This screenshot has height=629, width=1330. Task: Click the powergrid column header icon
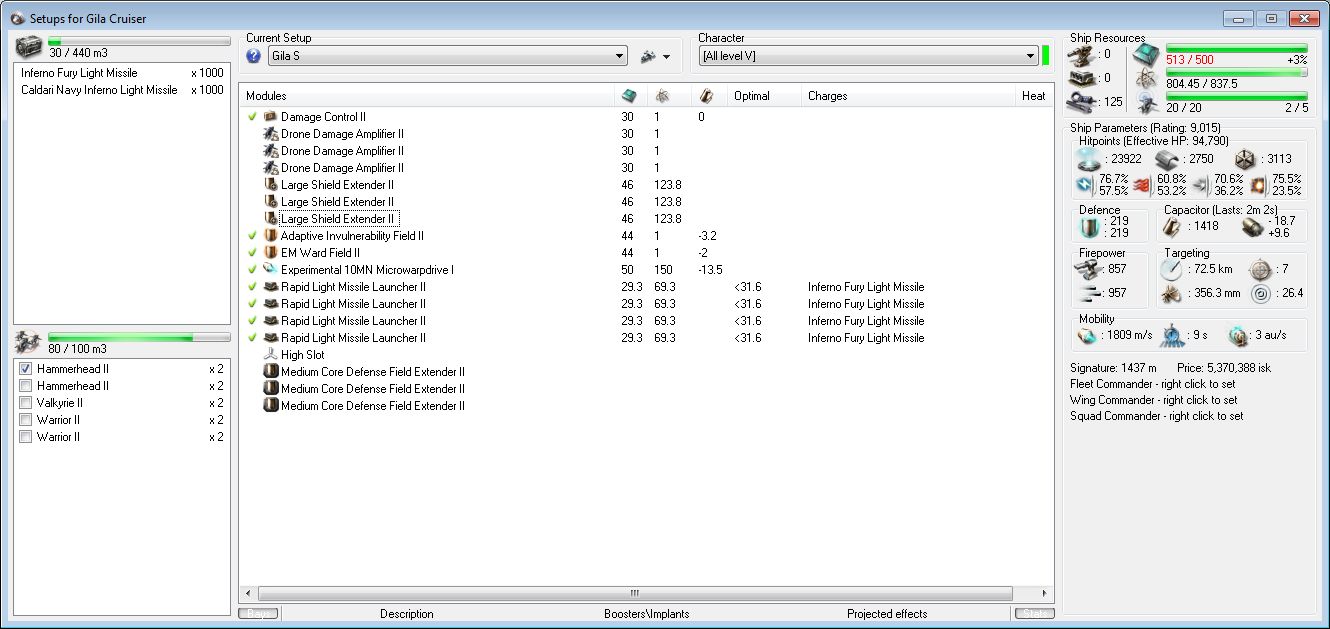[x=662, y=96]
